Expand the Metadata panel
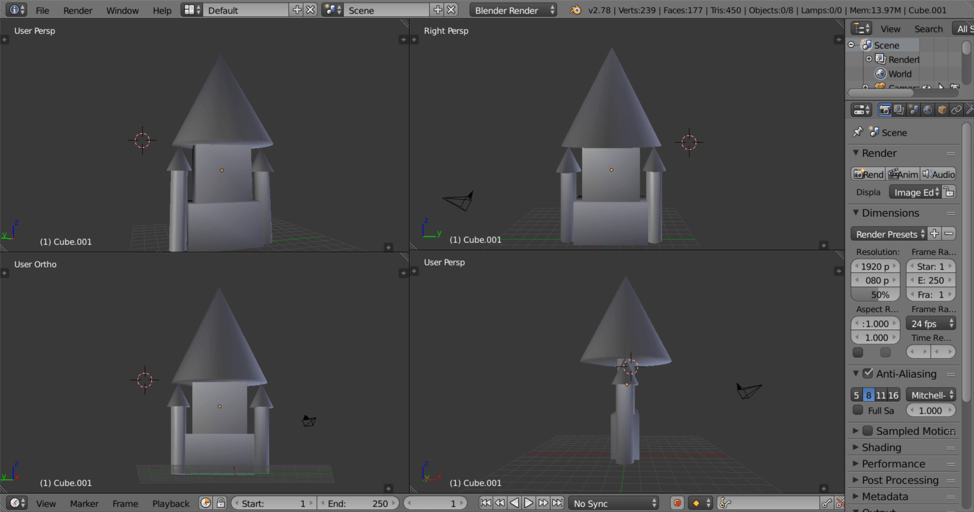Image resolution: width=974 pixels, height=512 pixels. click(855, 496)
